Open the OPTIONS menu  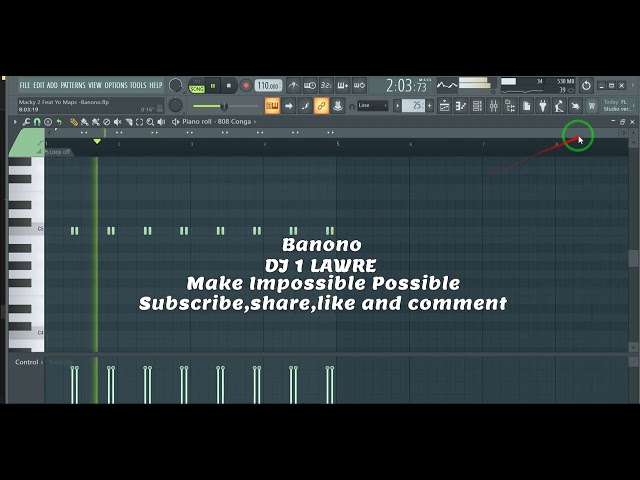pyautogui.click(x=116, y=85)
